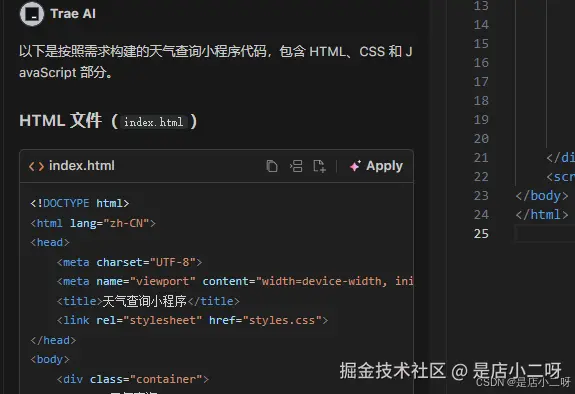Click the title 天气查询小程序 line
The width and height of the screenshot is (575, 394).
coord(148,301)
